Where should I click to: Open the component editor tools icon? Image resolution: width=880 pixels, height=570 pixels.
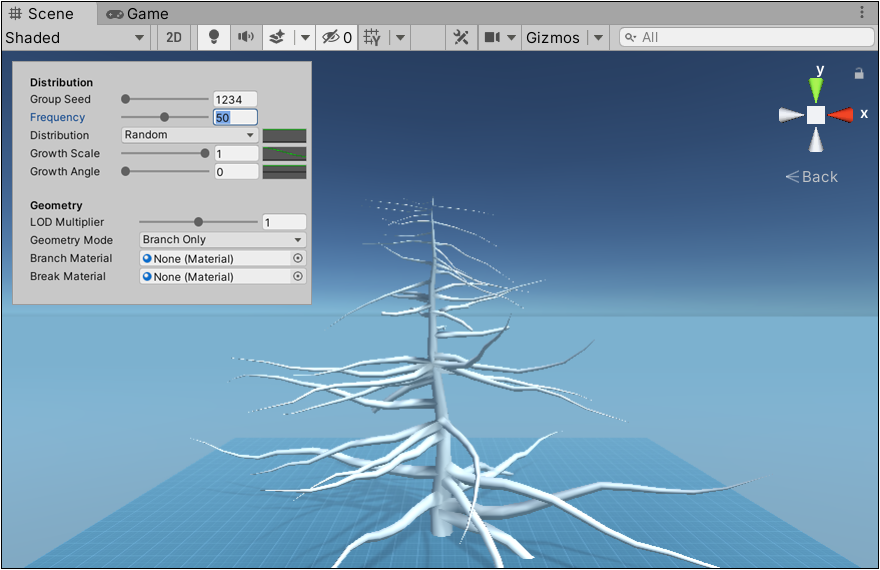(x=461, y=38)
